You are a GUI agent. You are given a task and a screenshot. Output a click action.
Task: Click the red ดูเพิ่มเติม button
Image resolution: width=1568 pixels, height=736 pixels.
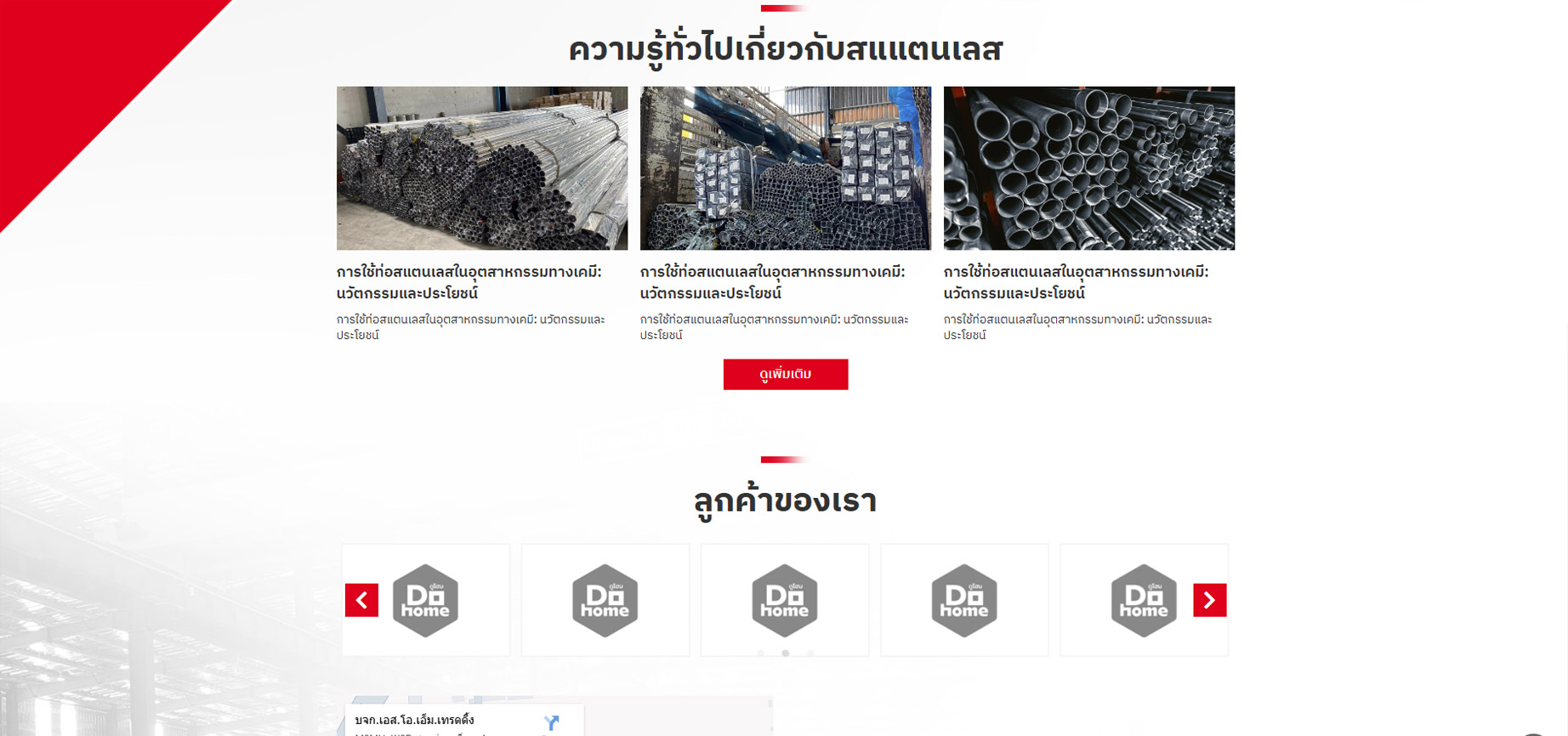(x=786, y=375)
